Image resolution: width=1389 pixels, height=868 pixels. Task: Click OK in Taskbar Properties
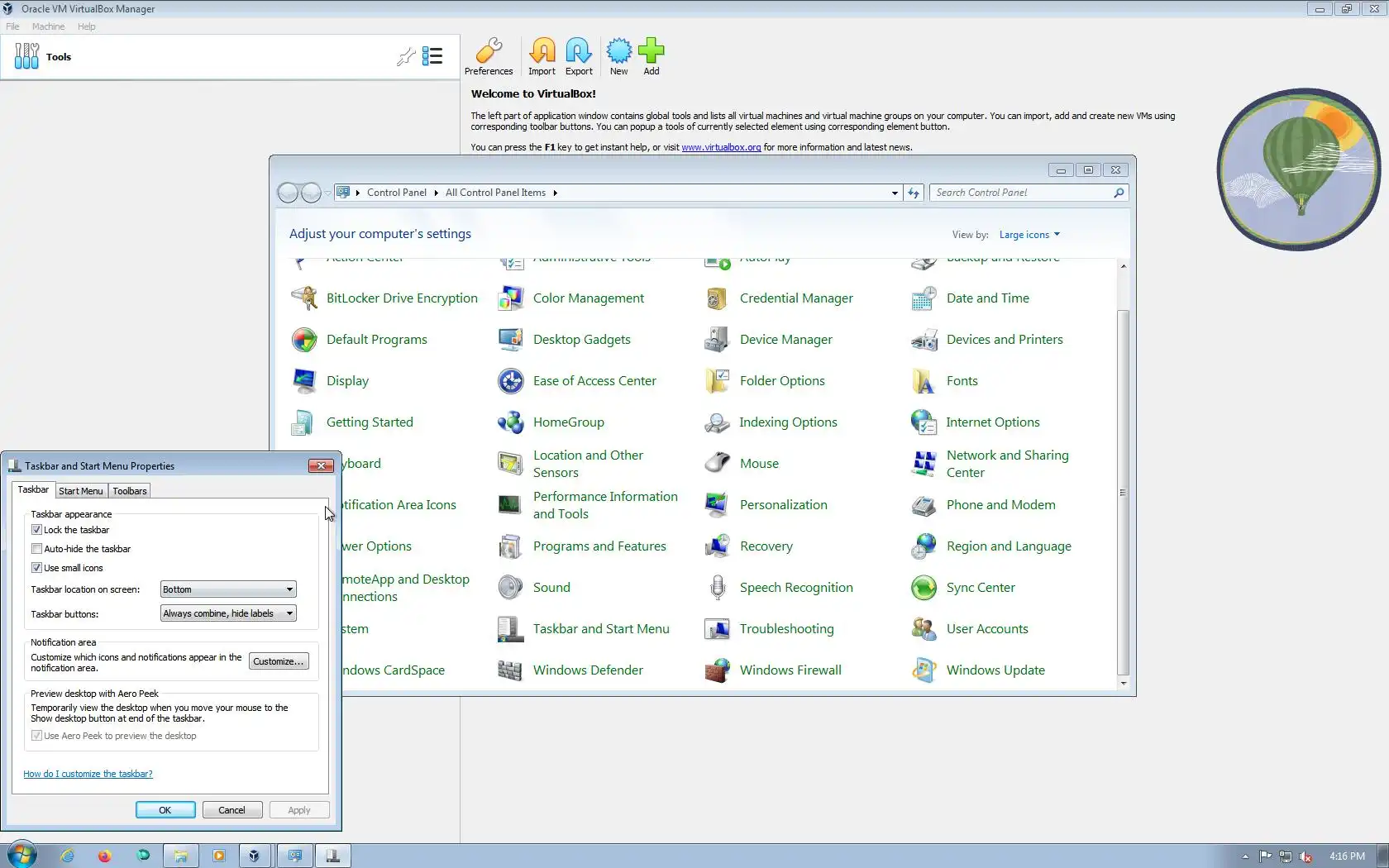(165, 810)
